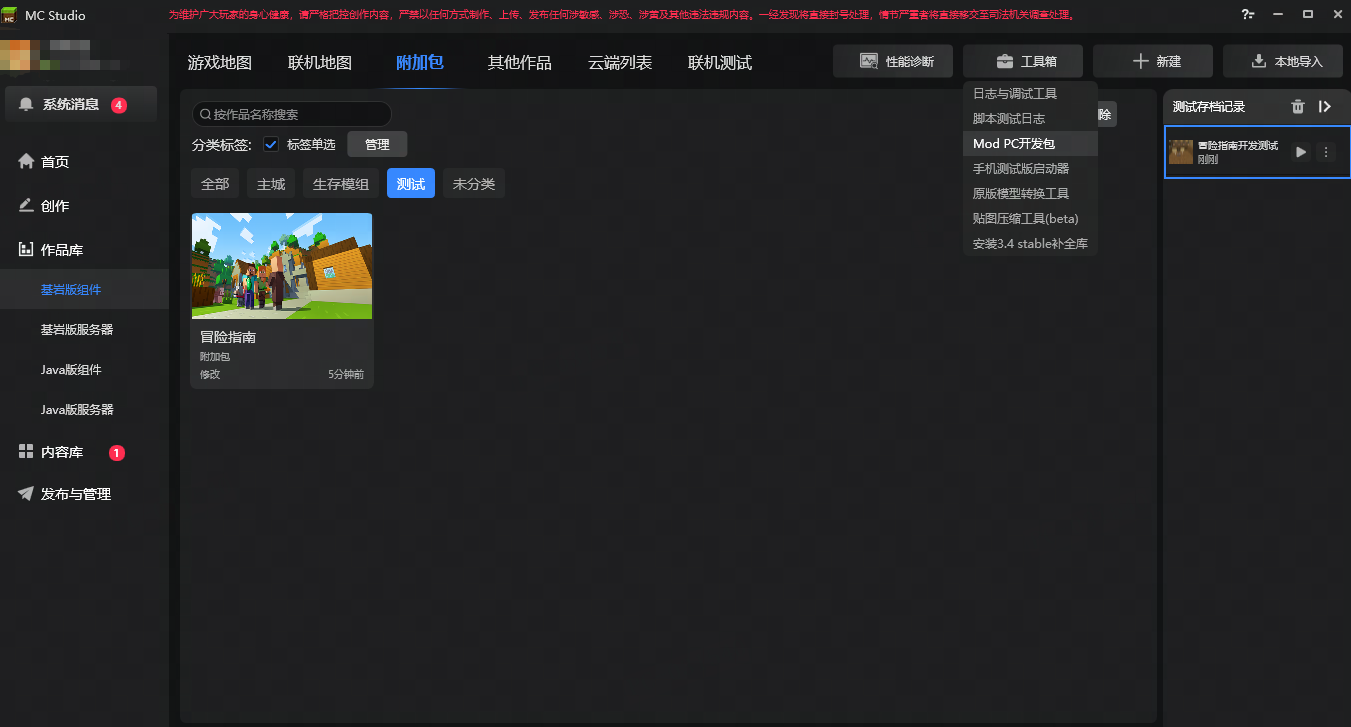Play the 冒险指南开发测试 save
The image size is (1351, 727).
click(1300, 152)
